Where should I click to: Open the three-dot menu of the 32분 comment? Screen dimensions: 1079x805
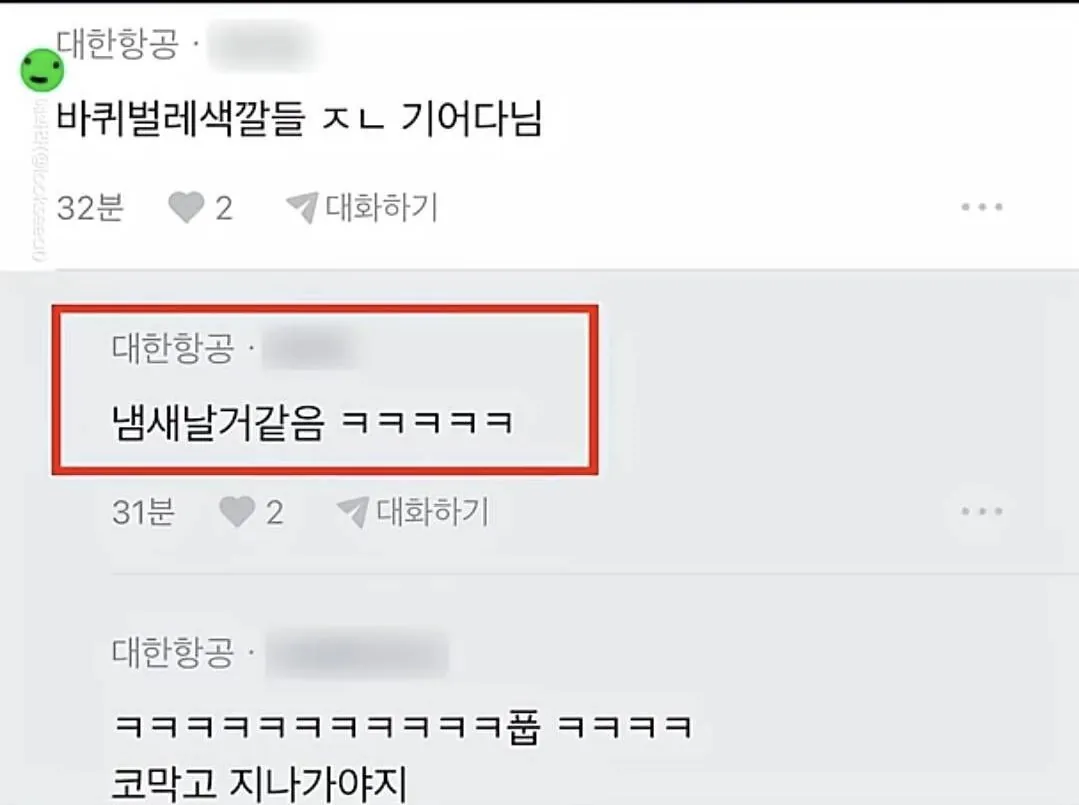click(x=982, y=206)
